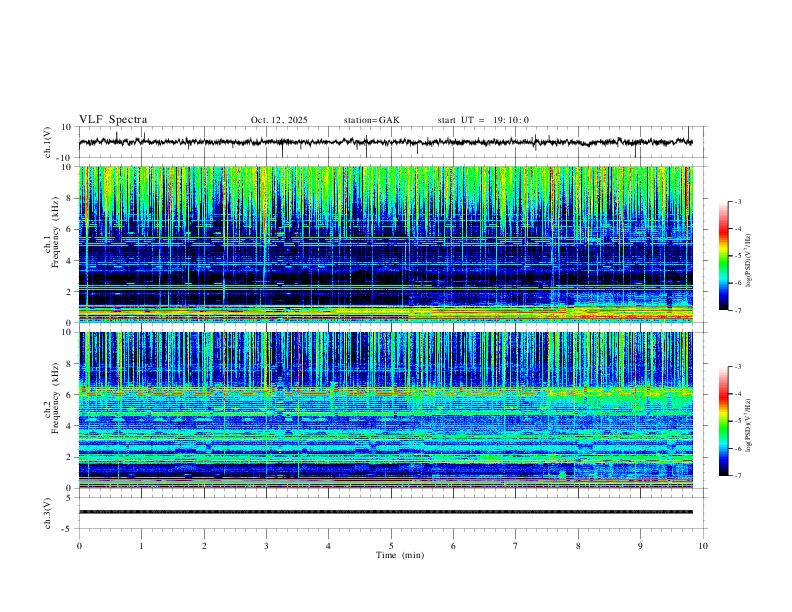Select the start time value "19:10:0"

tap(511, 120)
